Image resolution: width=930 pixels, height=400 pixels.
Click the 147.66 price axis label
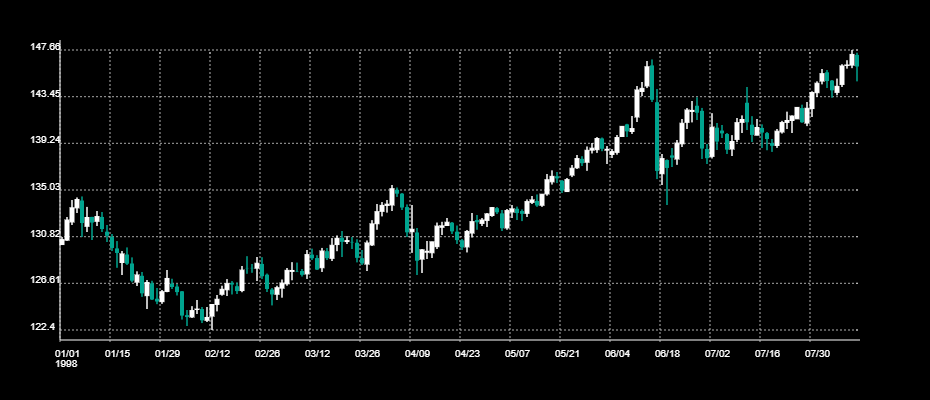coord(45,47)
